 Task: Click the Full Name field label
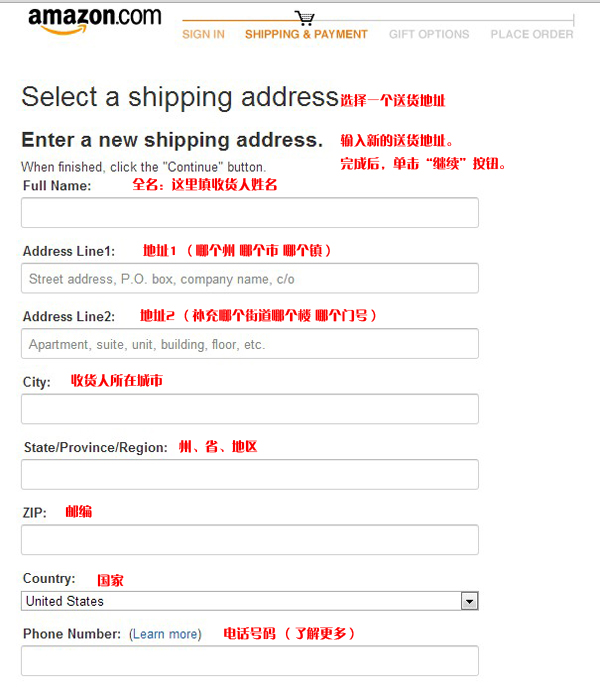tap(57, 186)
